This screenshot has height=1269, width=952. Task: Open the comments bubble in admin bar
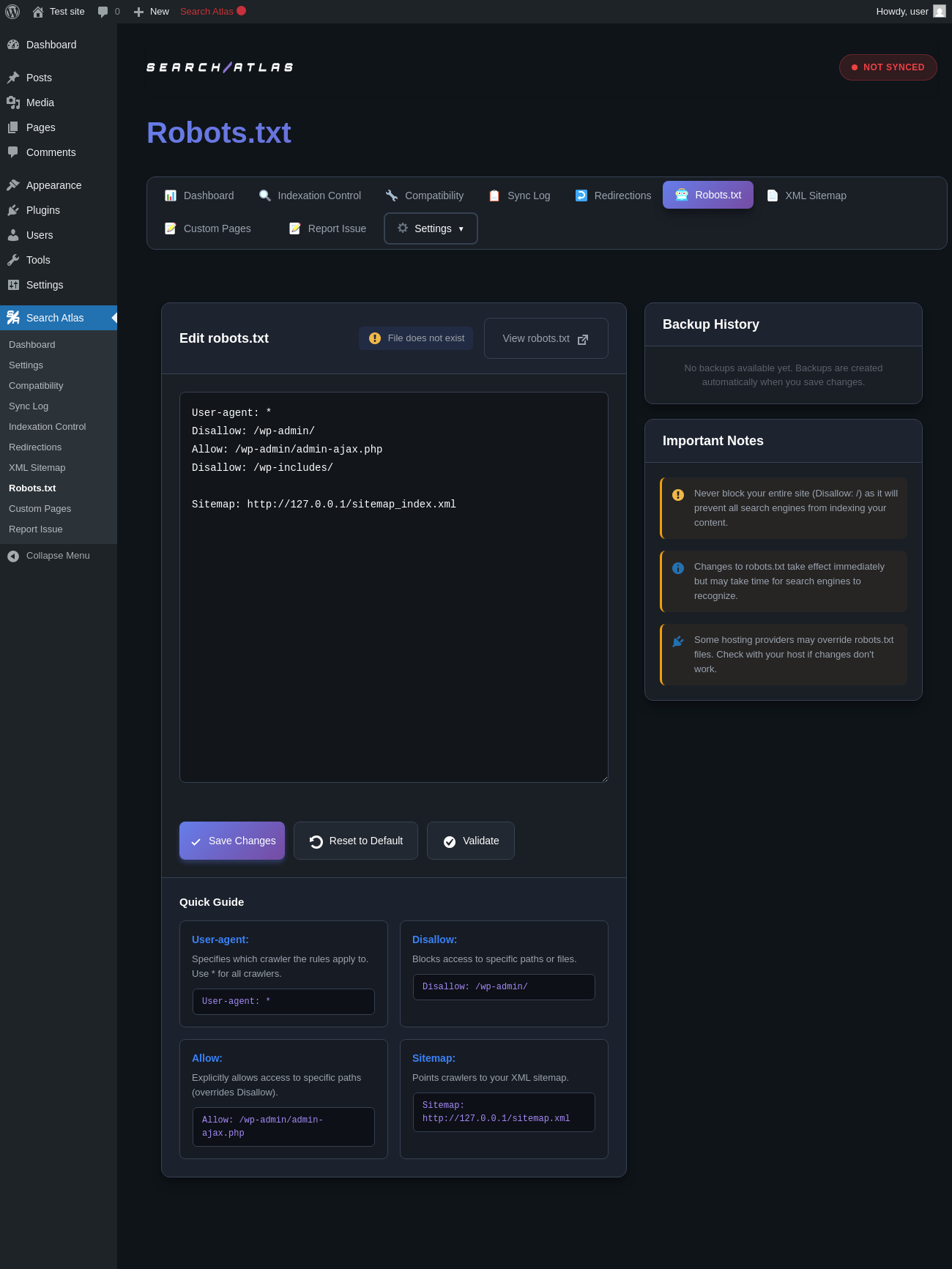pyautogui.click(x=108, y=11)
